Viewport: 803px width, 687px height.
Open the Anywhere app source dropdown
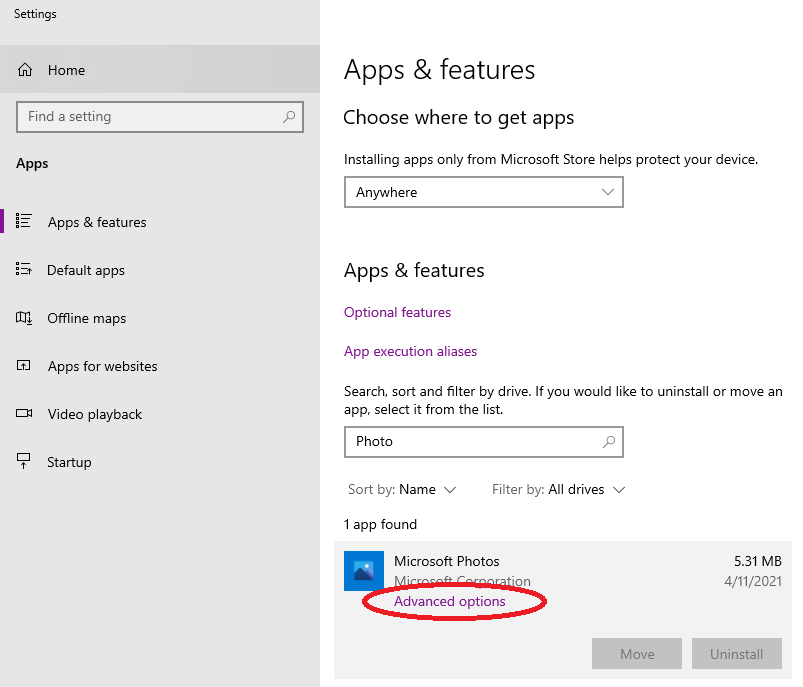[484, 192]
